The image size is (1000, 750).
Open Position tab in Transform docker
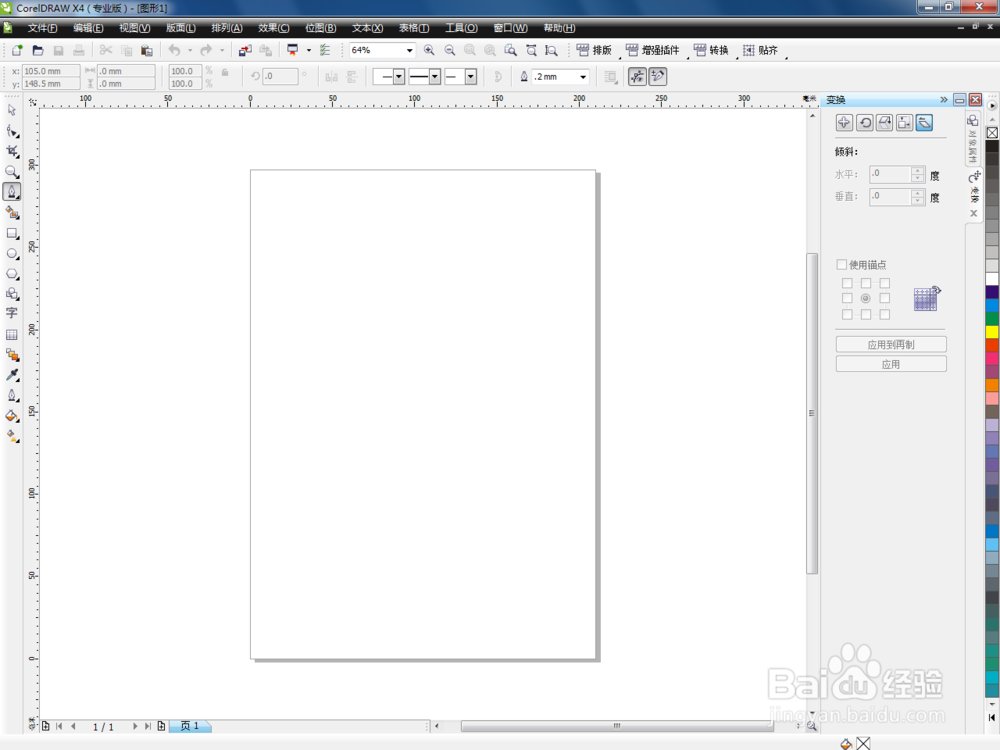[x=844, y=123]
